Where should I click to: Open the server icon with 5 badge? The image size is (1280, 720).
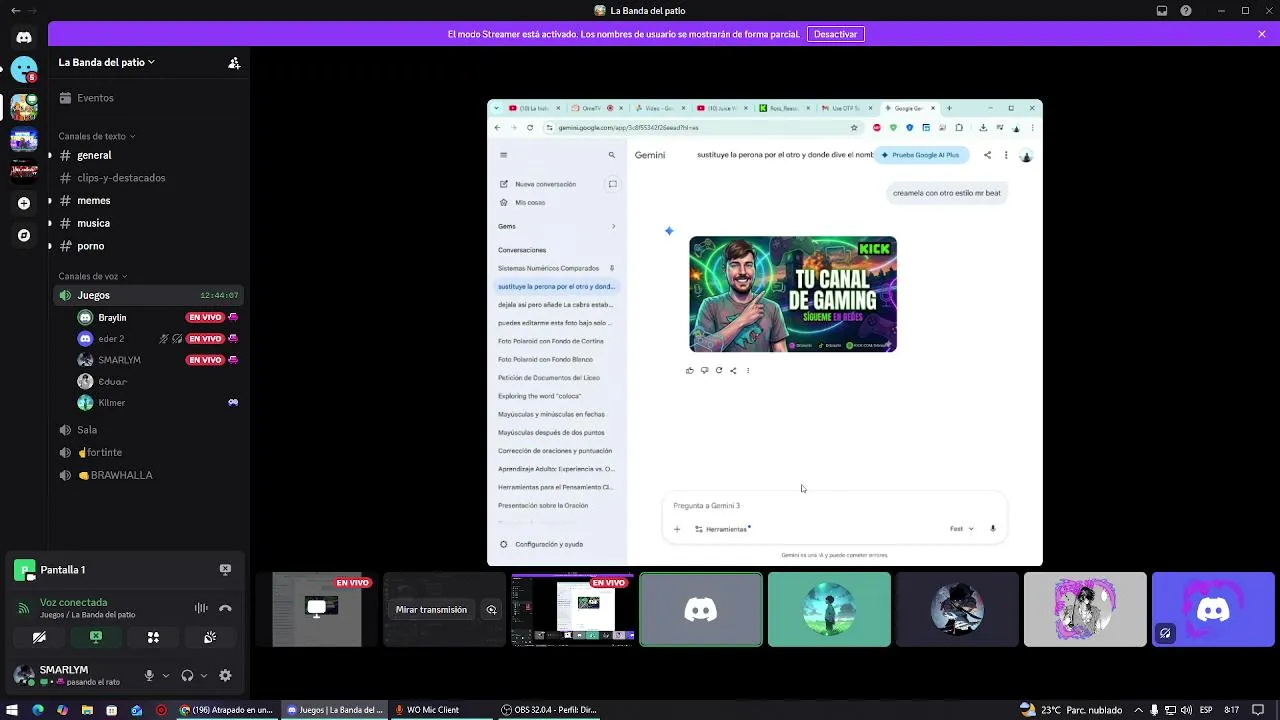24,70
